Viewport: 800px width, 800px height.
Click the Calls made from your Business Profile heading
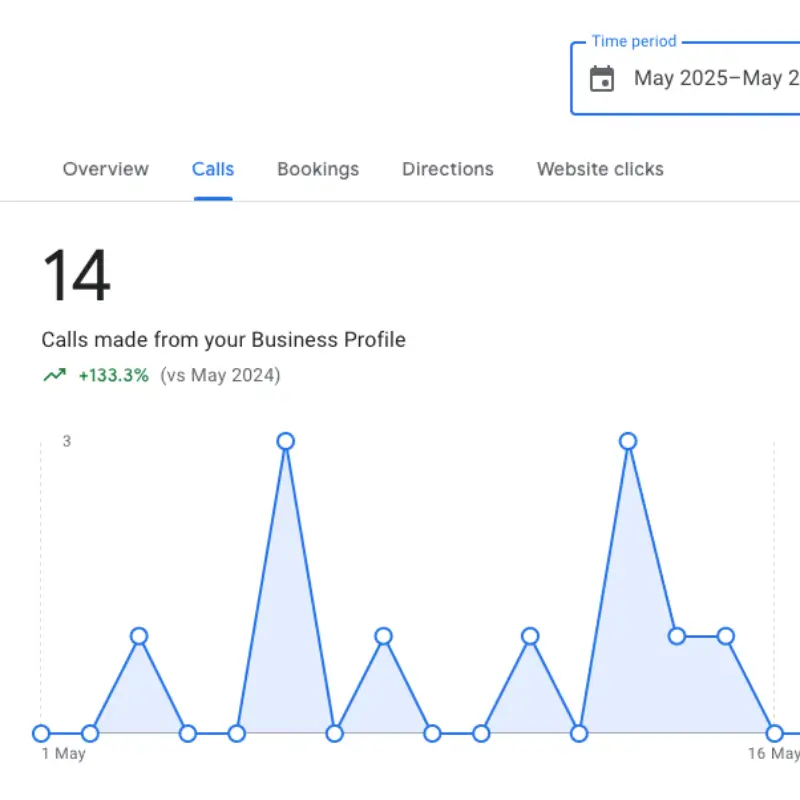224,339
